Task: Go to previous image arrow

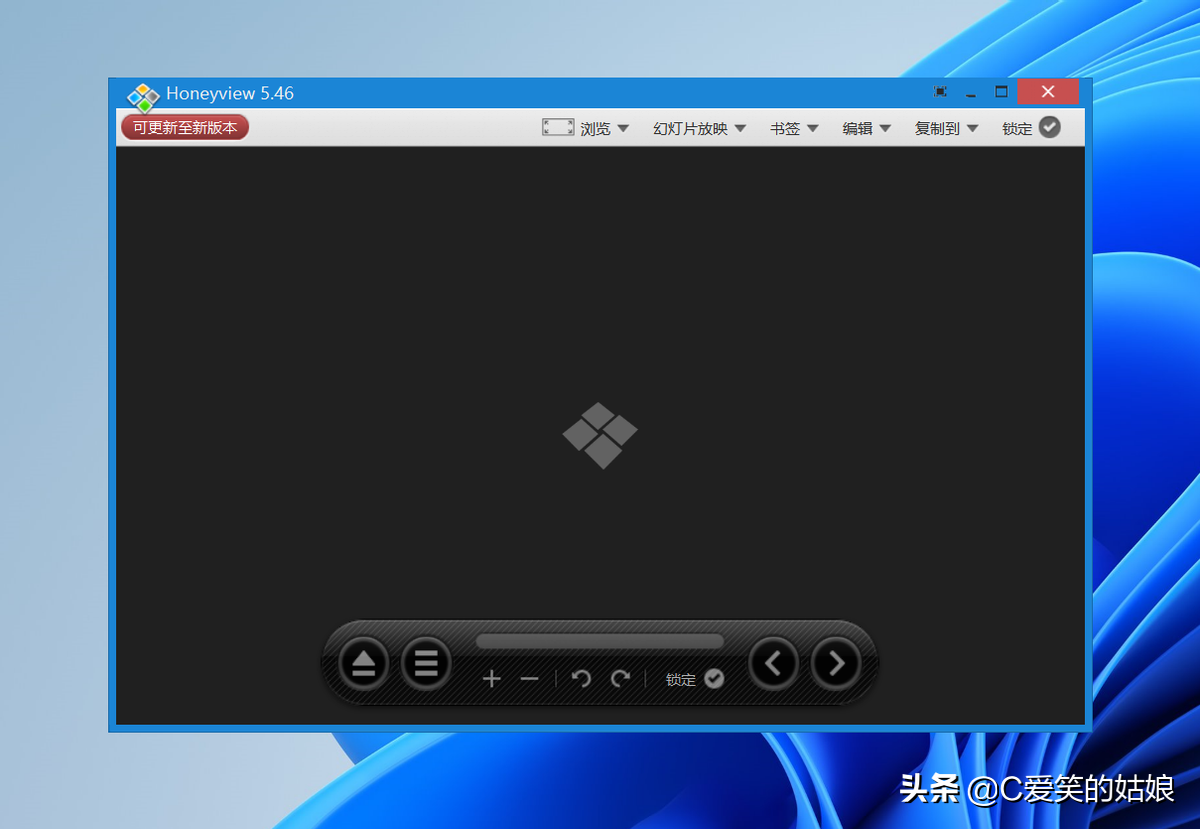Action: point(774,663)
